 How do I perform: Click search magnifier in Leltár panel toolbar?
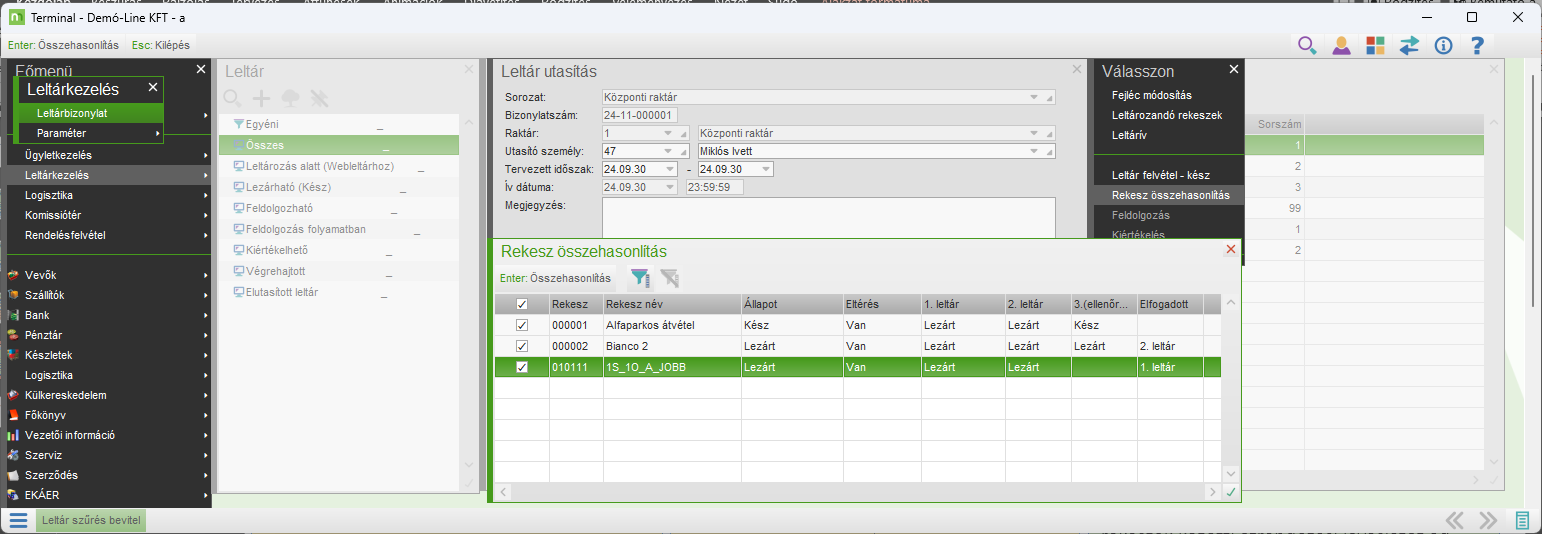click(232, 98)
